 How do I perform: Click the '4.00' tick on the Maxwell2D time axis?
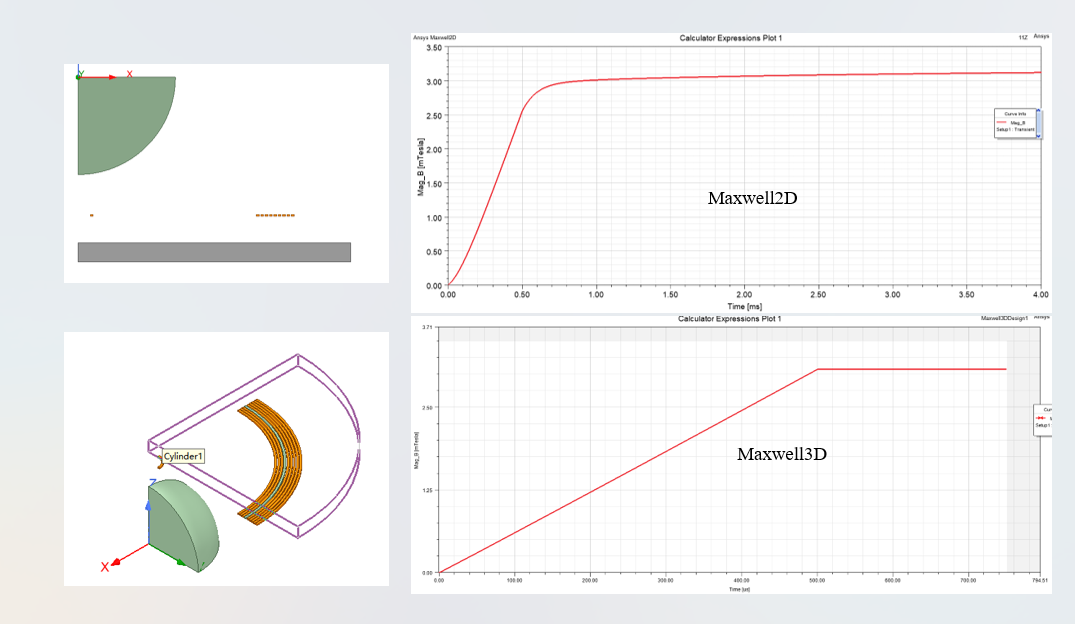click(x=1040, y=294)
